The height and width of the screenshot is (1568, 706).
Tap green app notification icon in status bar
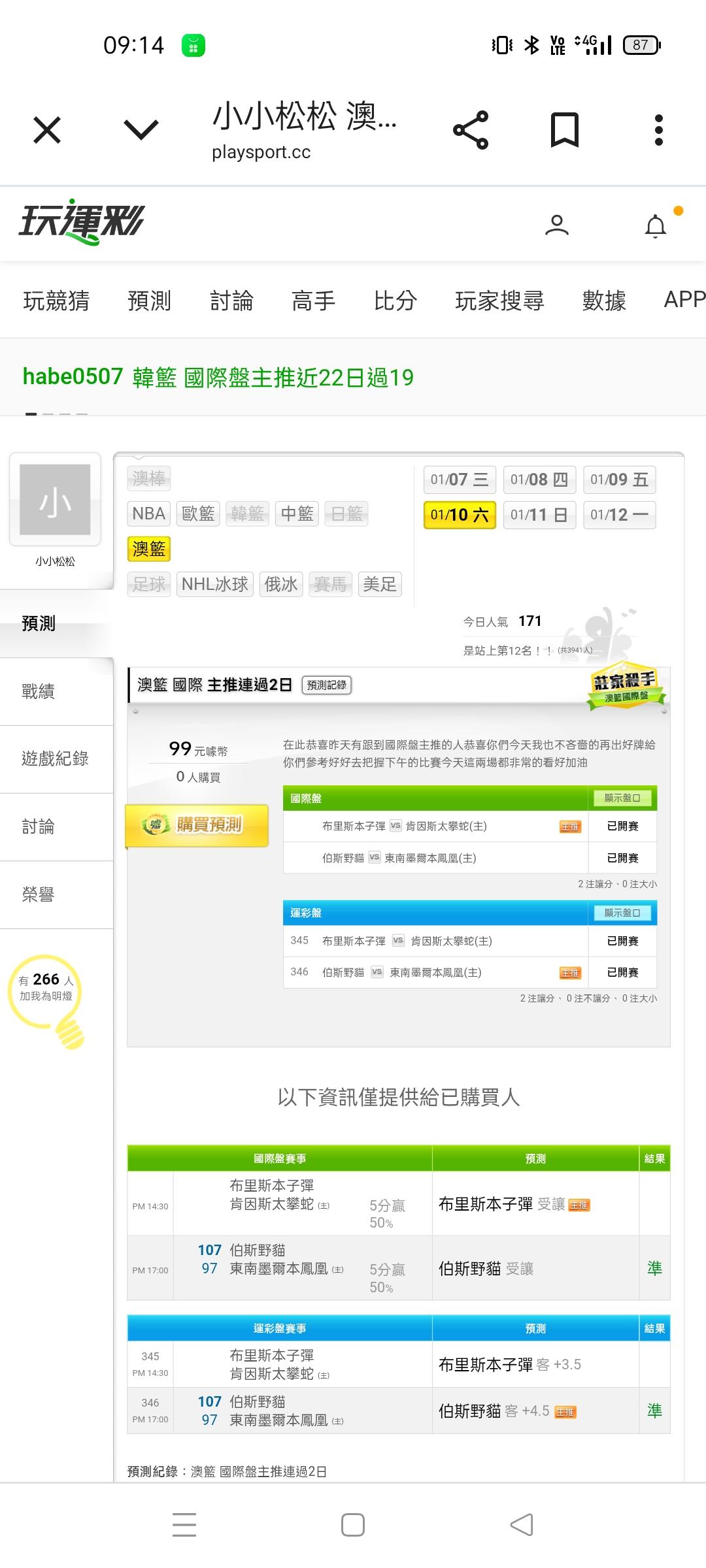(x=193, y=45)
